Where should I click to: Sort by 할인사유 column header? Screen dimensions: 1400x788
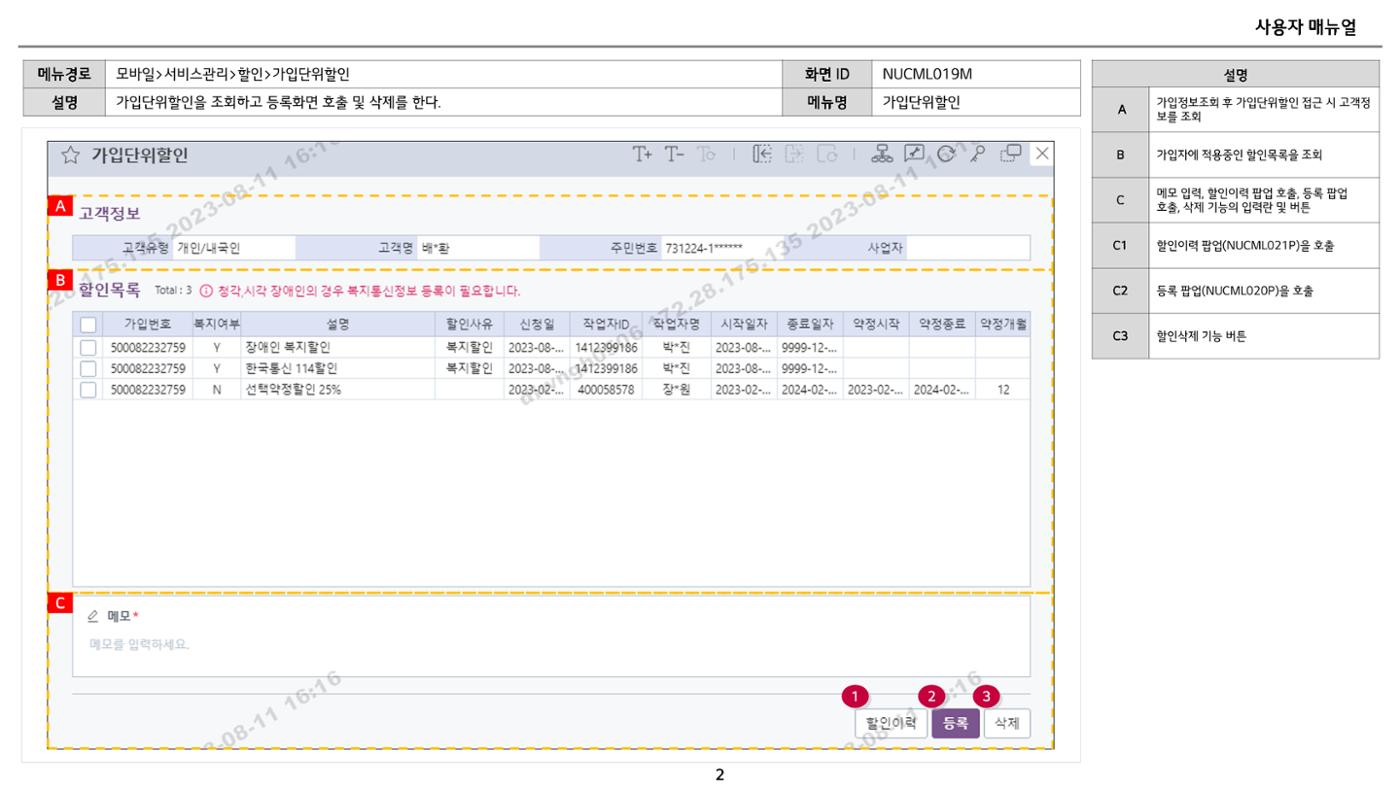pos(469,324)
